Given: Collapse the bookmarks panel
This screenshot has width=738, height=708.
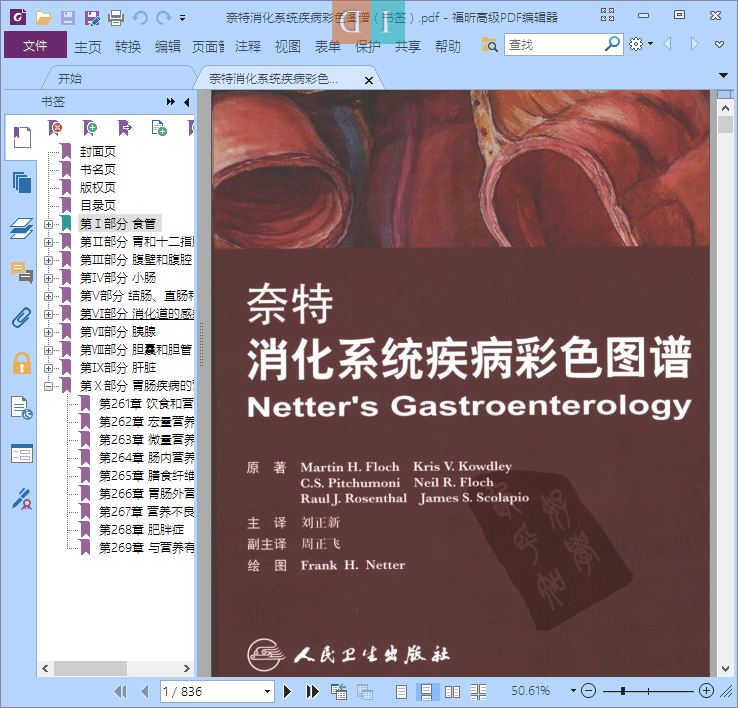Looking at the screenshot, I should click(x=187, y=102).
